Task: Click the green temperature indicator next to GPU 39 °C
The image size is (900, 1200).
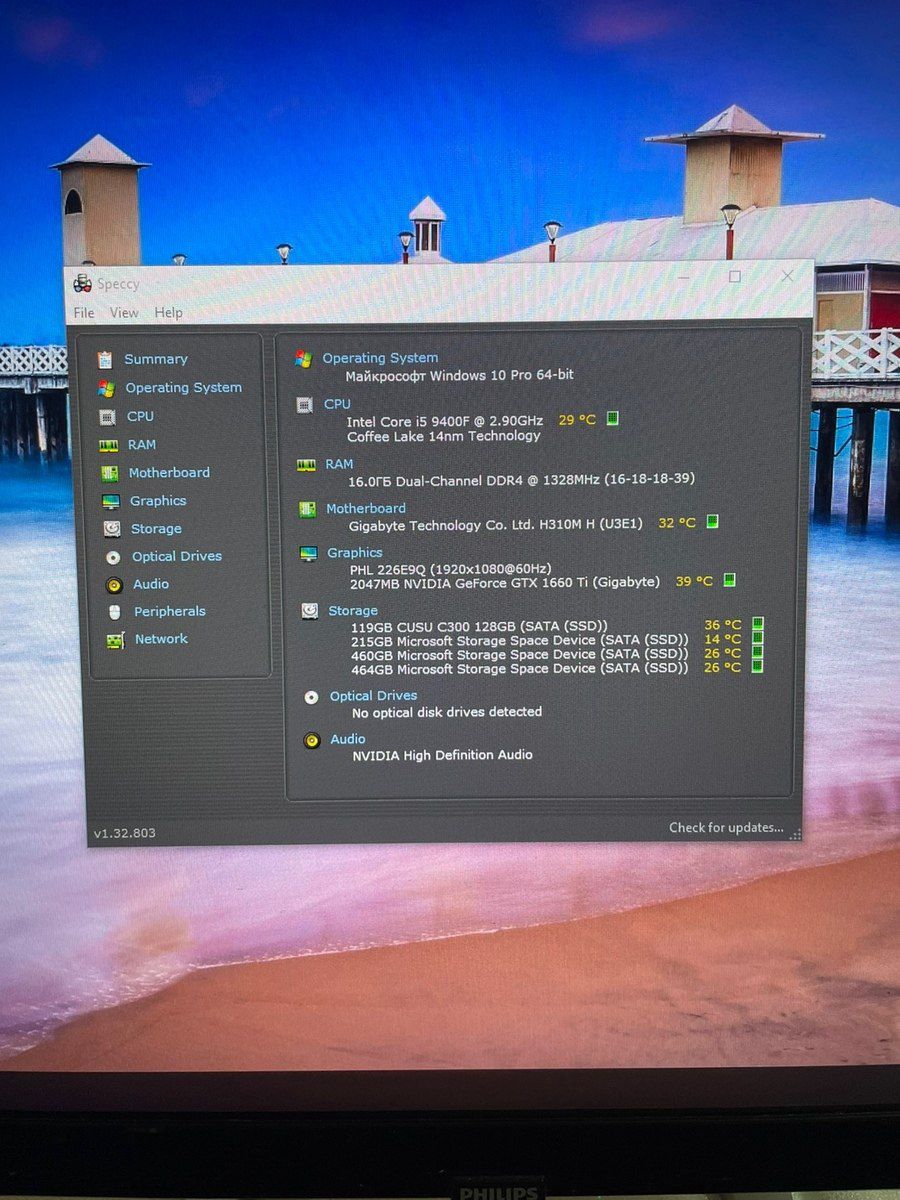Action: point(729,580)
